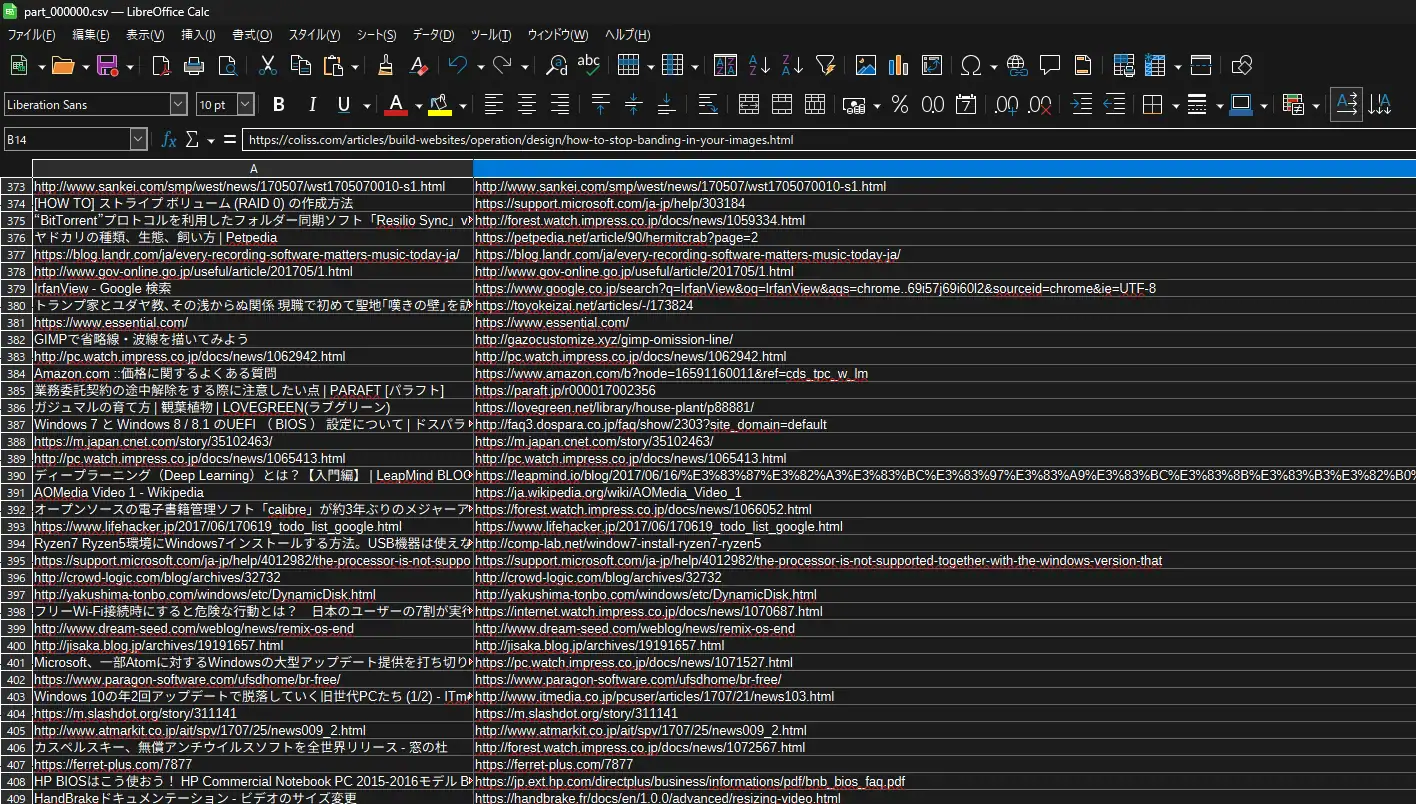
Task: Open the 編集(E) menu
Action: [x=91, y=35]
